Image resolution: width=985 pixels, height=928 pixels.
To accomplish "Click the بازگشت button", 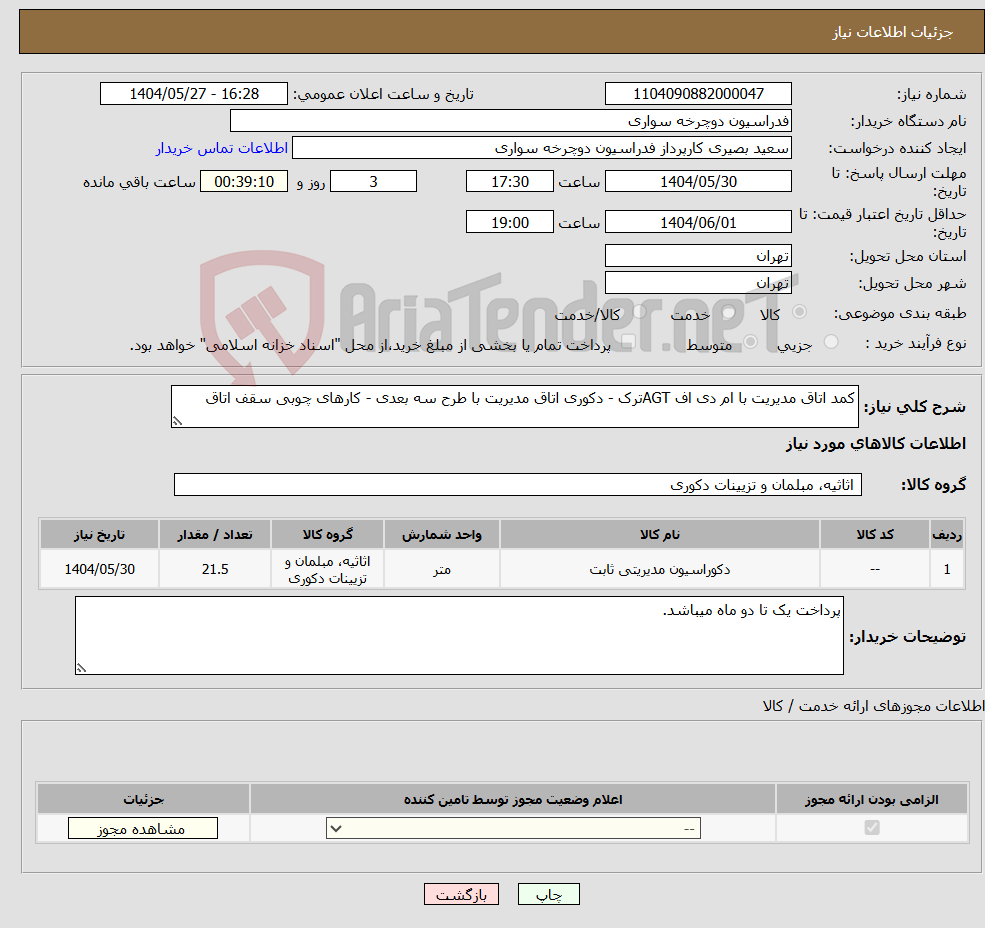I will pyautogui.click(x=461, y=894).
